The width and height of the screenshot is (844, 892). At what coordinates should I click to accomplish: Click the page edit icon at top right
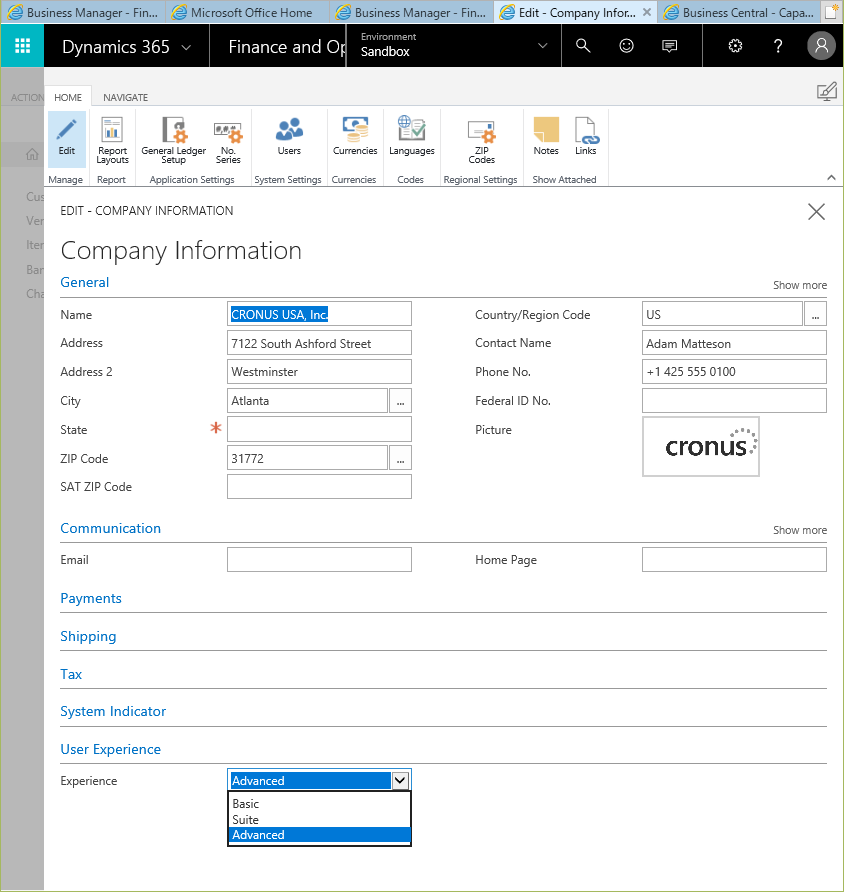[826, 92]
